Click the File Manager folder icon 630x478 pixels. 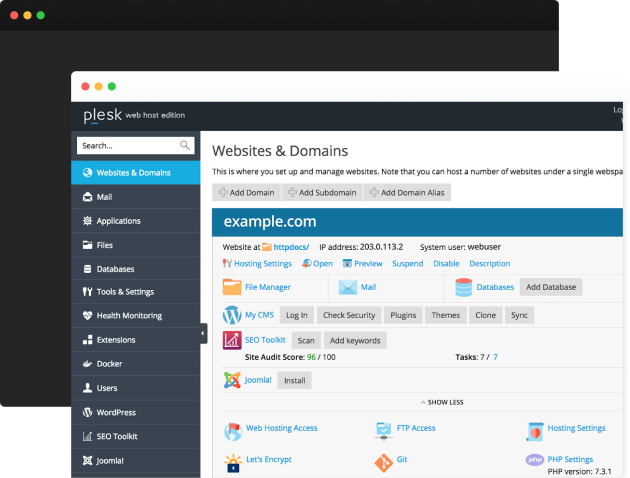pyautogui.click(x=232, y=287)
